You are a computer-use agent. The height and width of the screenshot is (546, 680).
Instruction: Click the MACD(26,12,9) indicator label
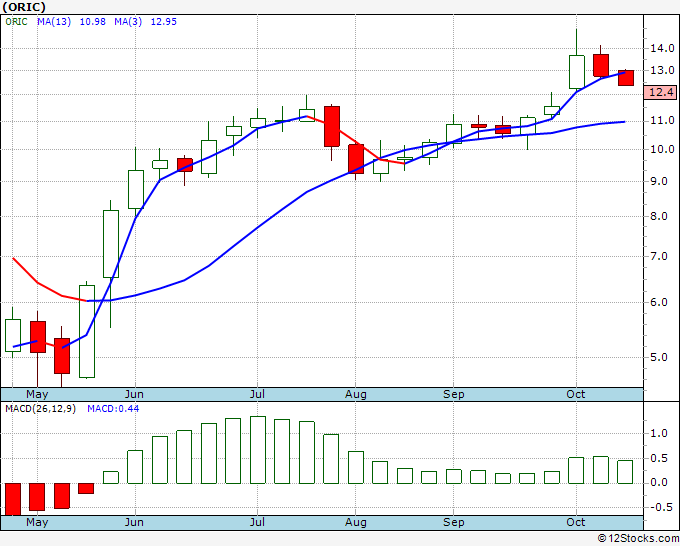coord(40,409)
